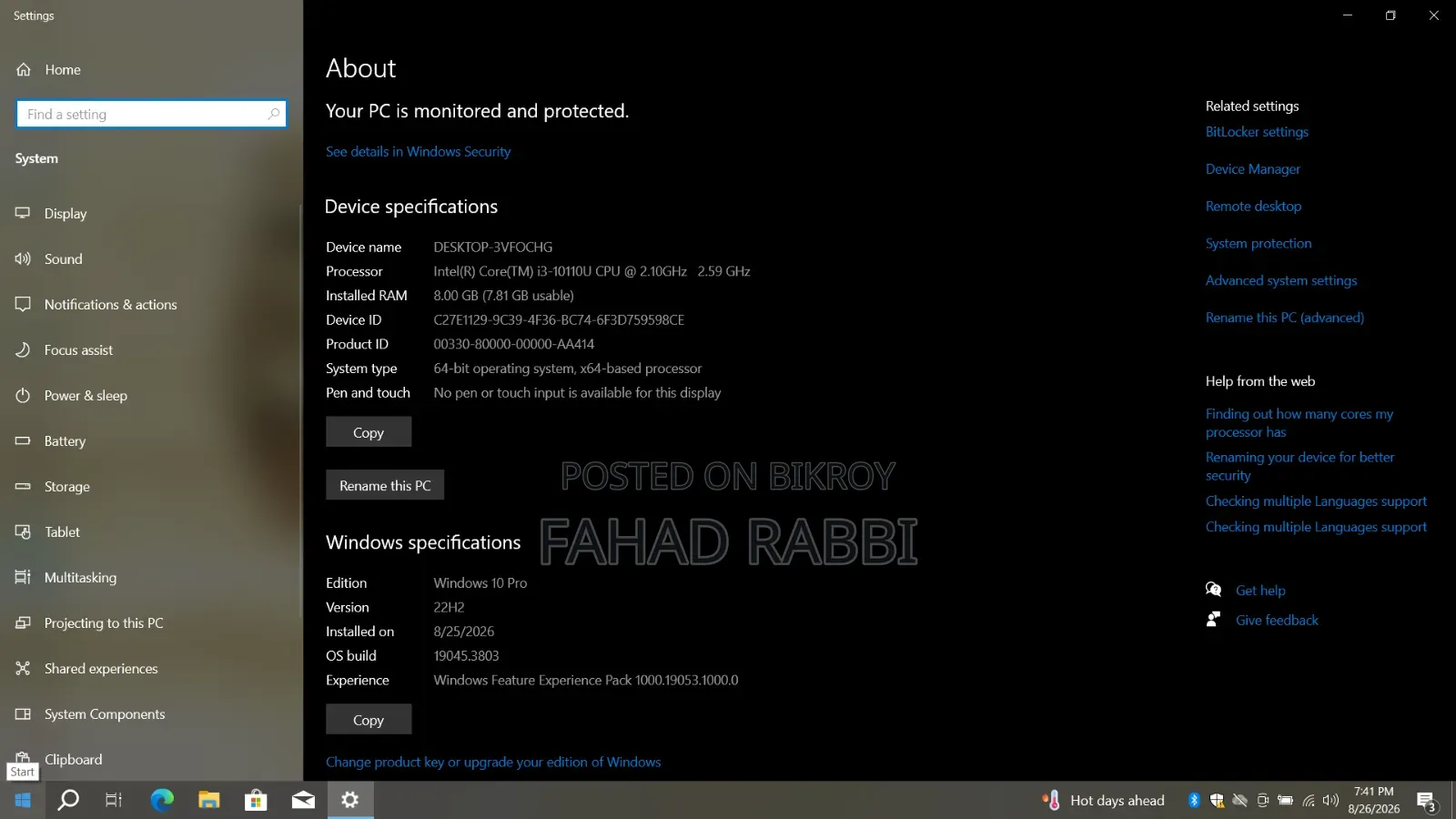Open Advanced system settings link
Viewport: 1456px width, 819px height.
(x=1281, y=280)
